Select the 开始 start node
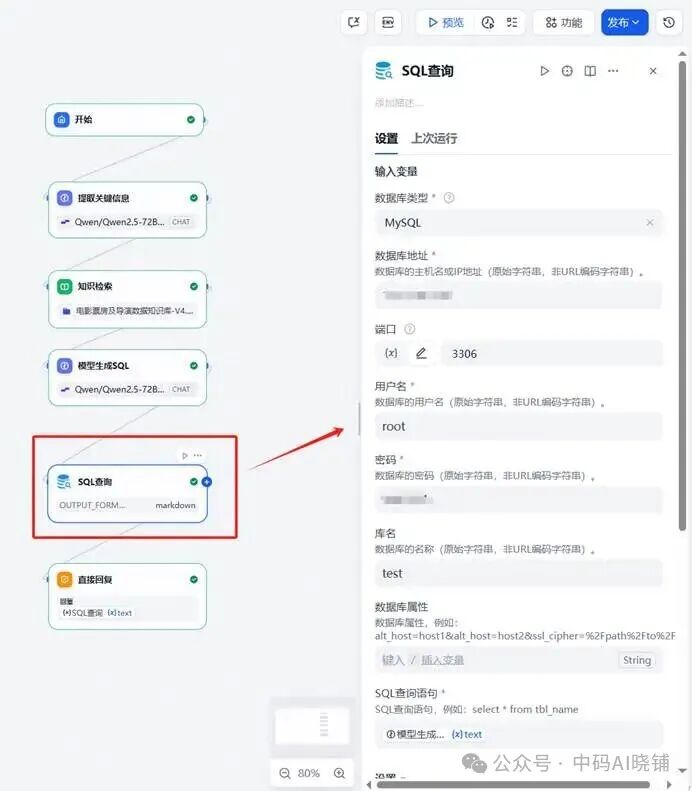 125,120
